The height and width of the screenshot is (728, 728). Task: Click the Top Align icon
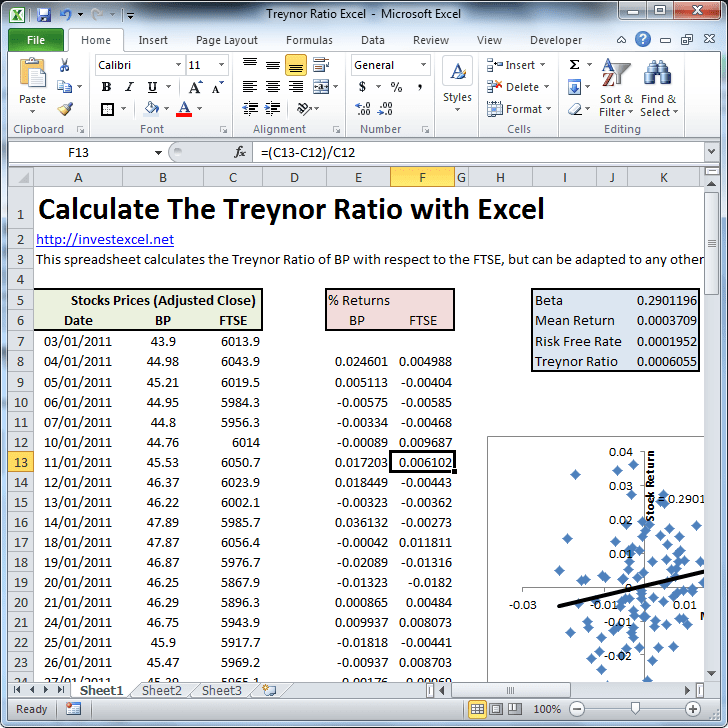pos(250,65)
